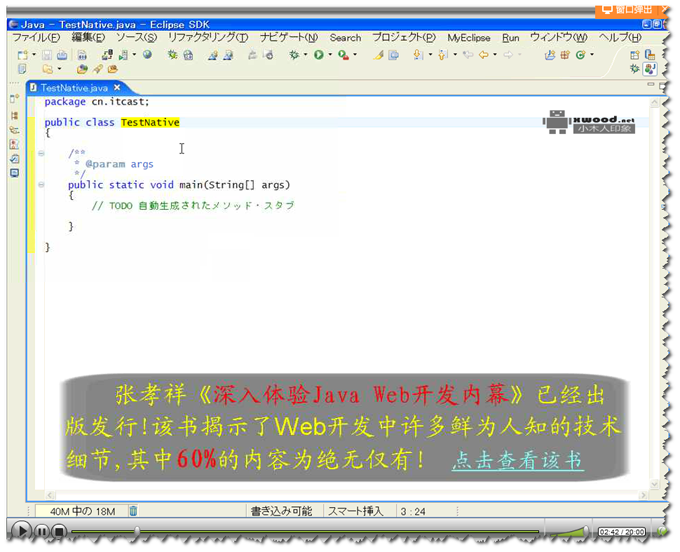Open the ソース(S) menu
The height and width of the screenshot is (552, 680).
(137, 38)
